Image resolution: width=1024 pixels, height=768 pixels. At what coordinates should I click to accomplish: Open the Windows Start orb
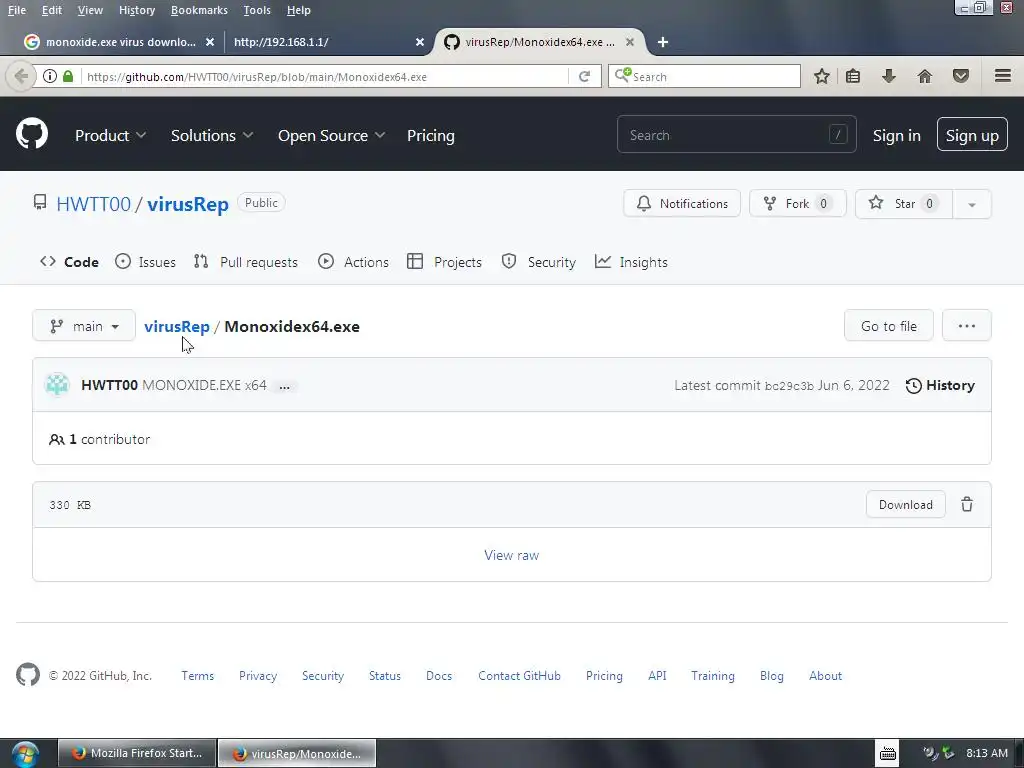pos(25,754)
